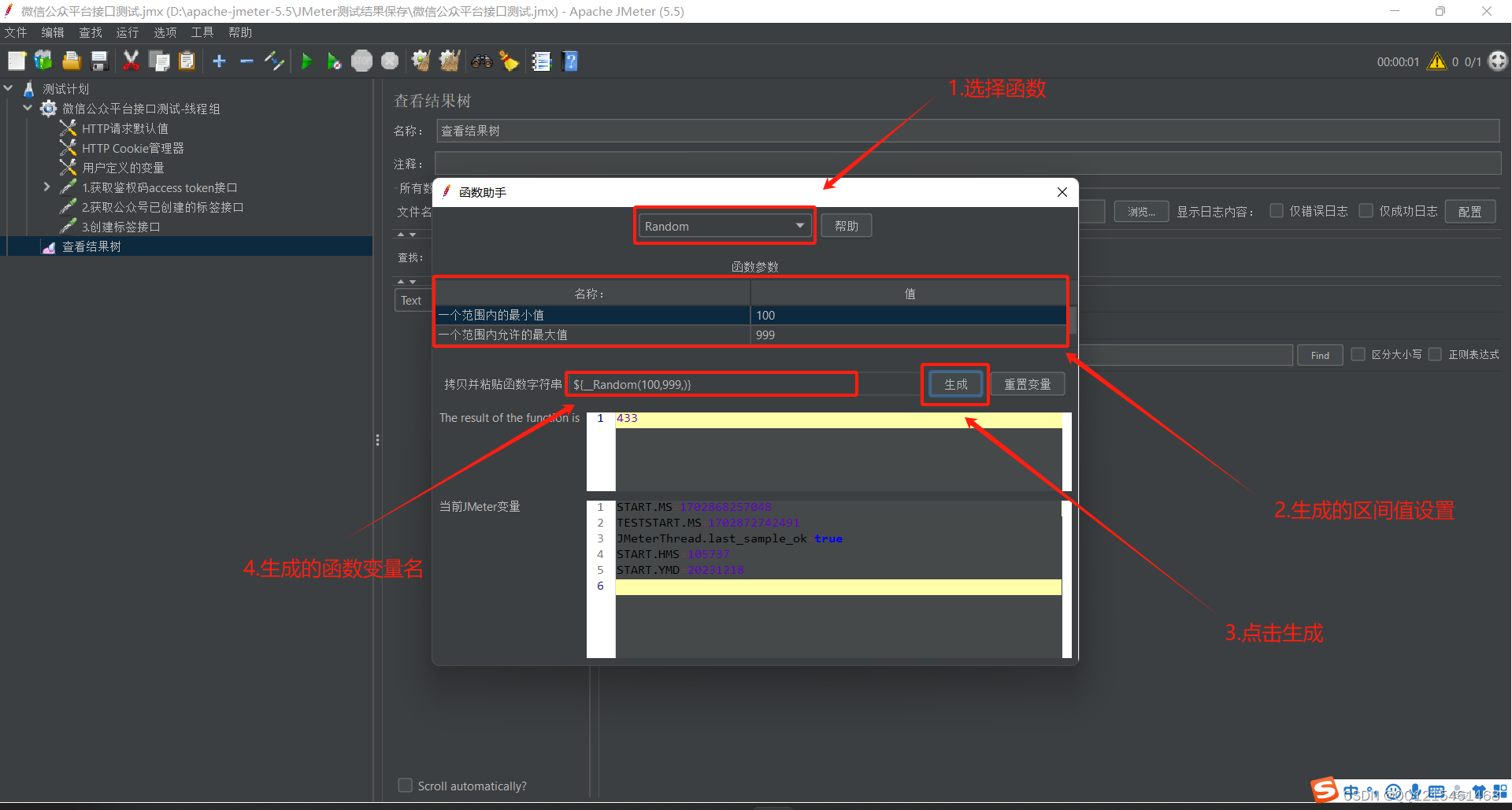Open the 运行 menu
Image resolution: width=1512 pixels, height=810 pixels.
point(128,32)
